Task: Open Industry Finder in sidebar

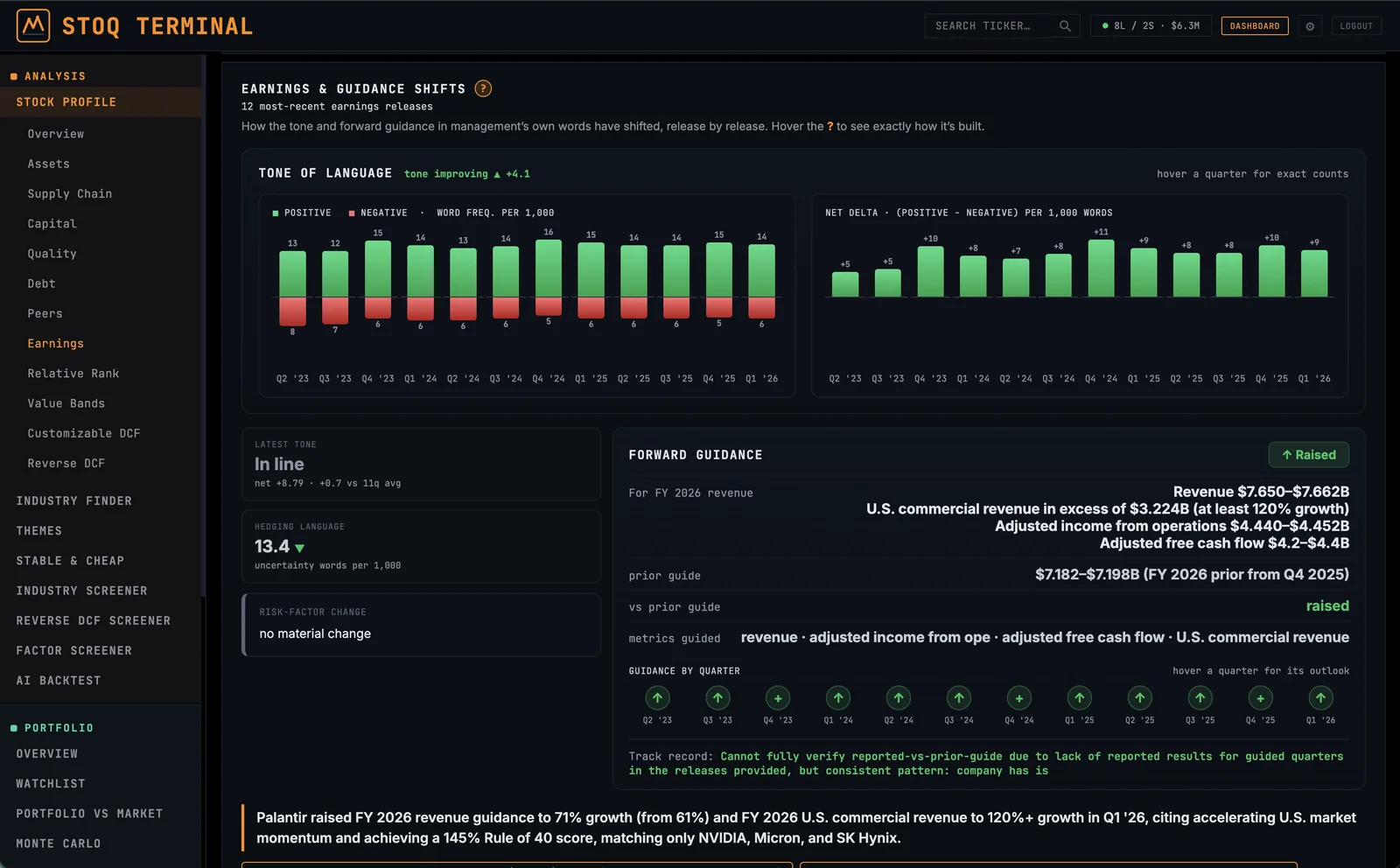Action: 74,500
